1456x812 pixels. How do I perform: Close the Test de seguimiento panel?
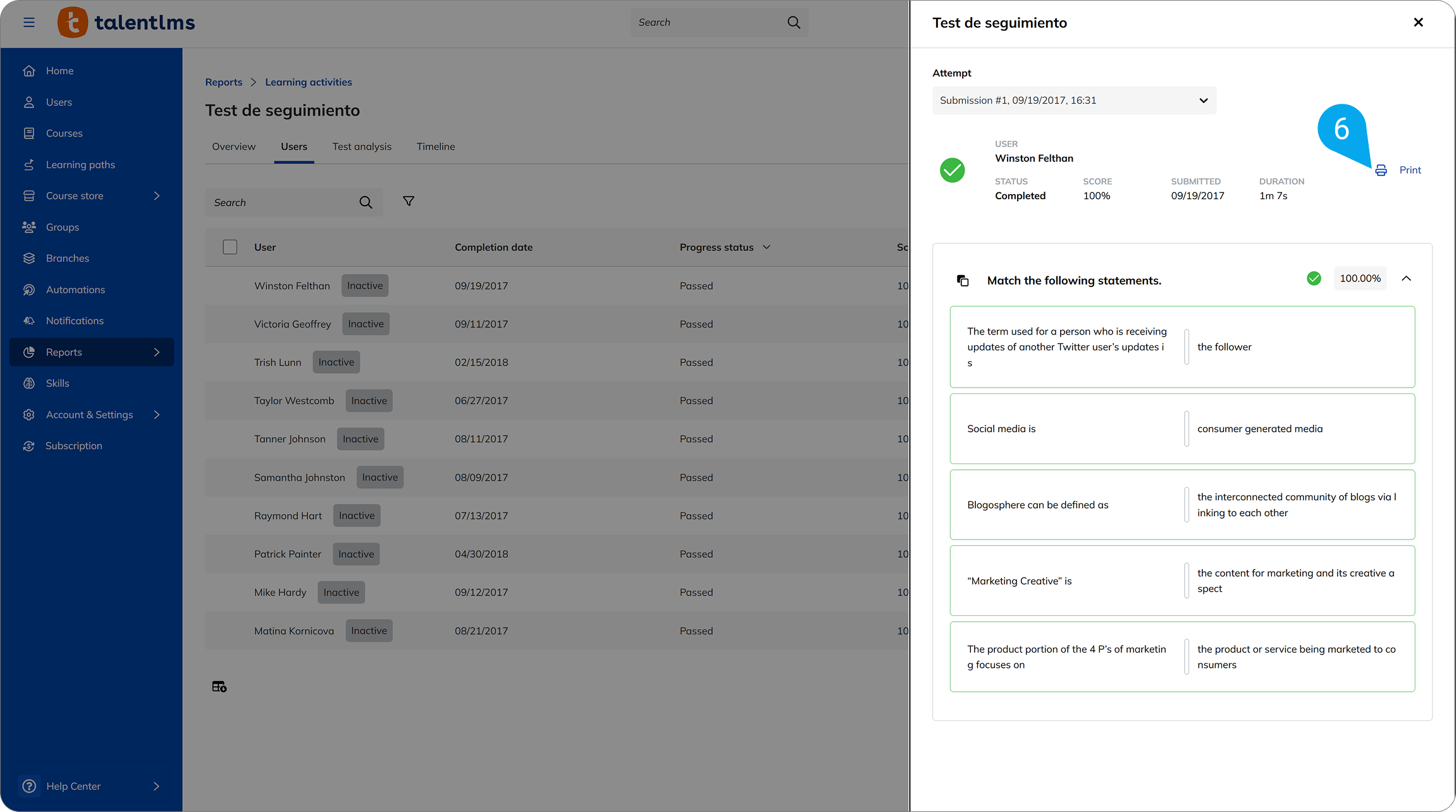[x=1418, y=23]
